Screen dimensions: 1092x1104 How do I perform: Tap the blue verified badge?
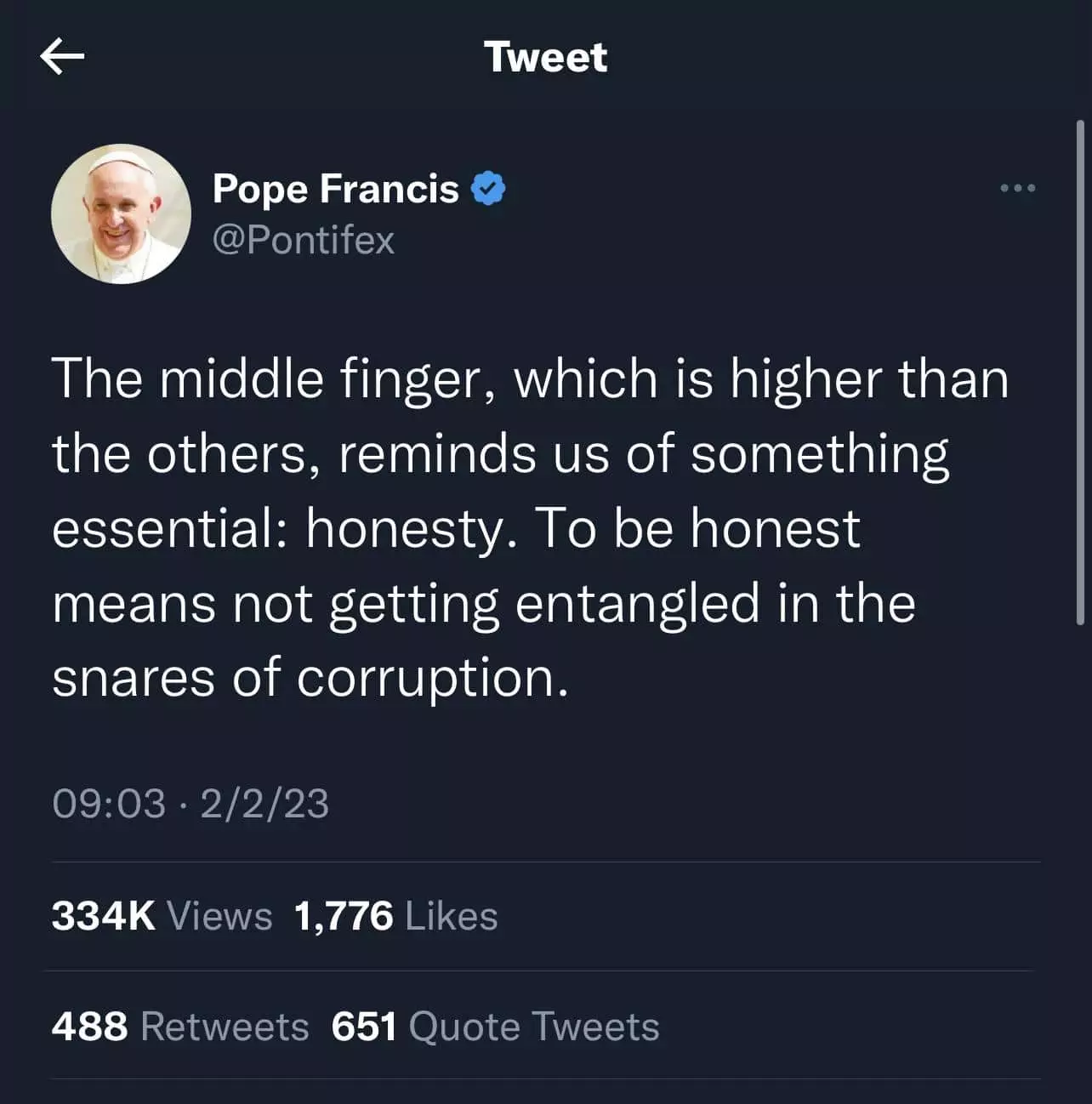coord(488,189)
